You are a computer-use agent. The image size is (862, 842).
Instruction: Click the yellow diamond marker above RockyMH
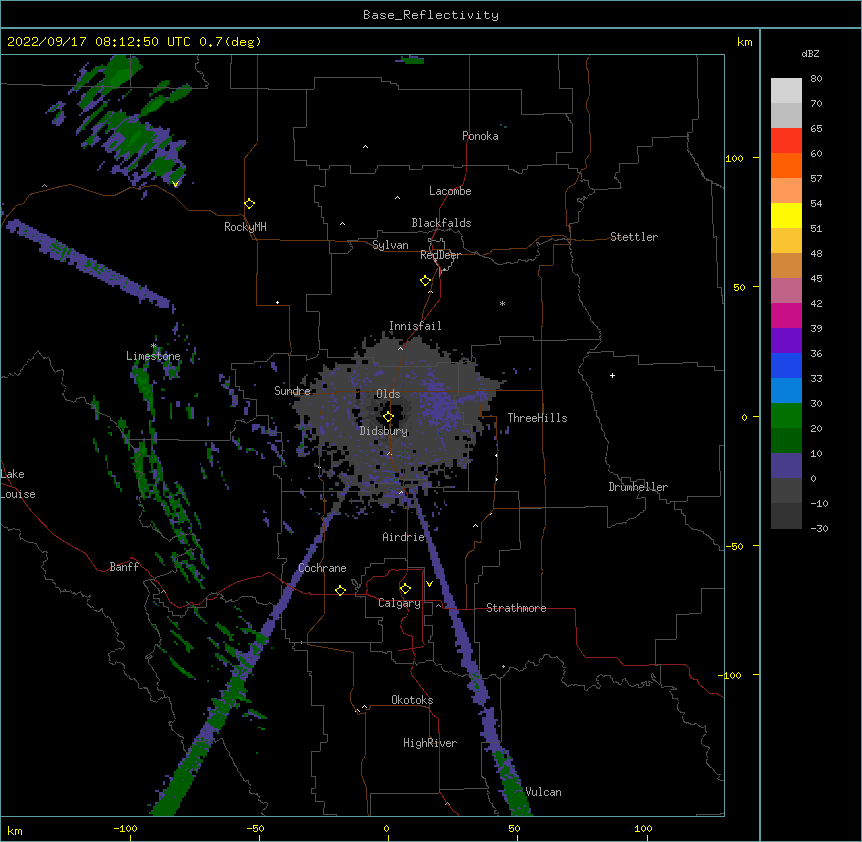coord(249,204)
